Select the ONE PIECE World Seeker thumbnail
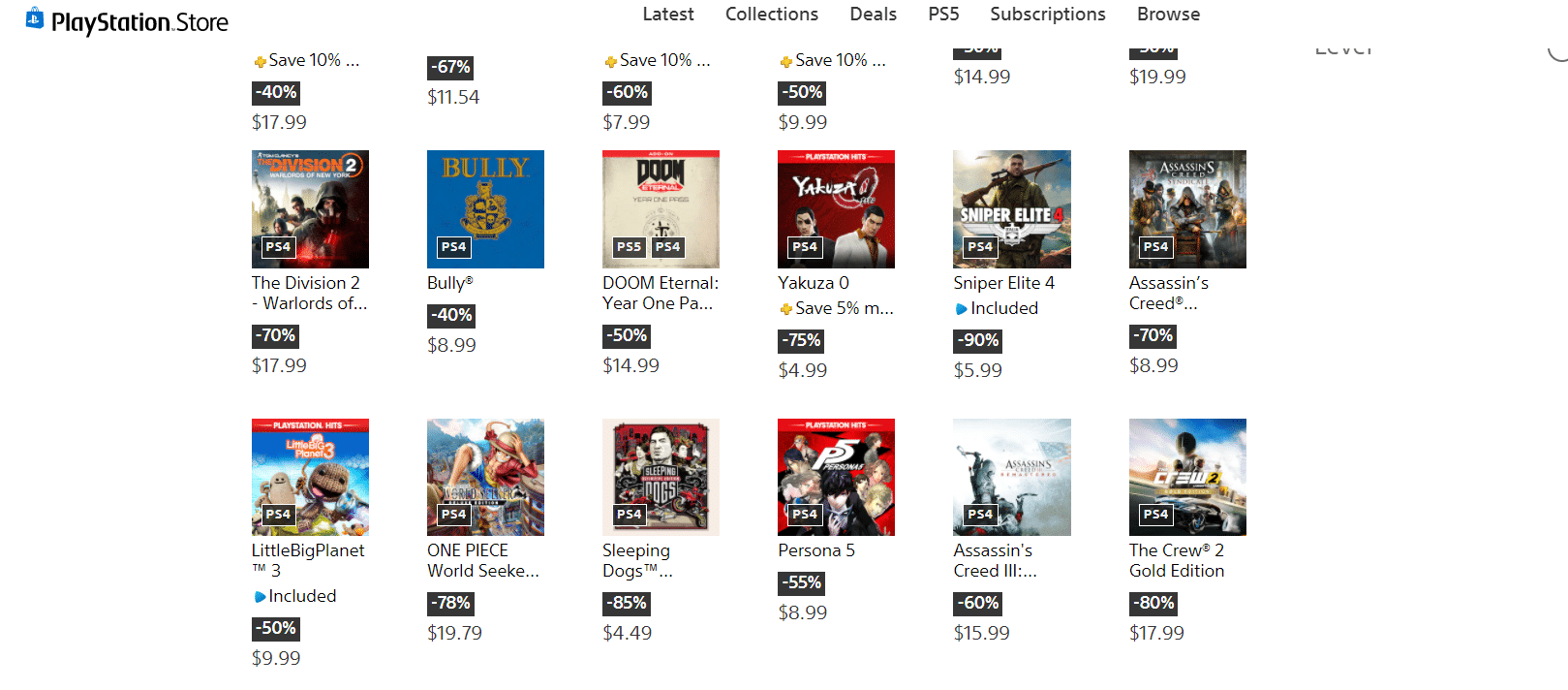1568x690 pixels. click(x=485, y=477)
